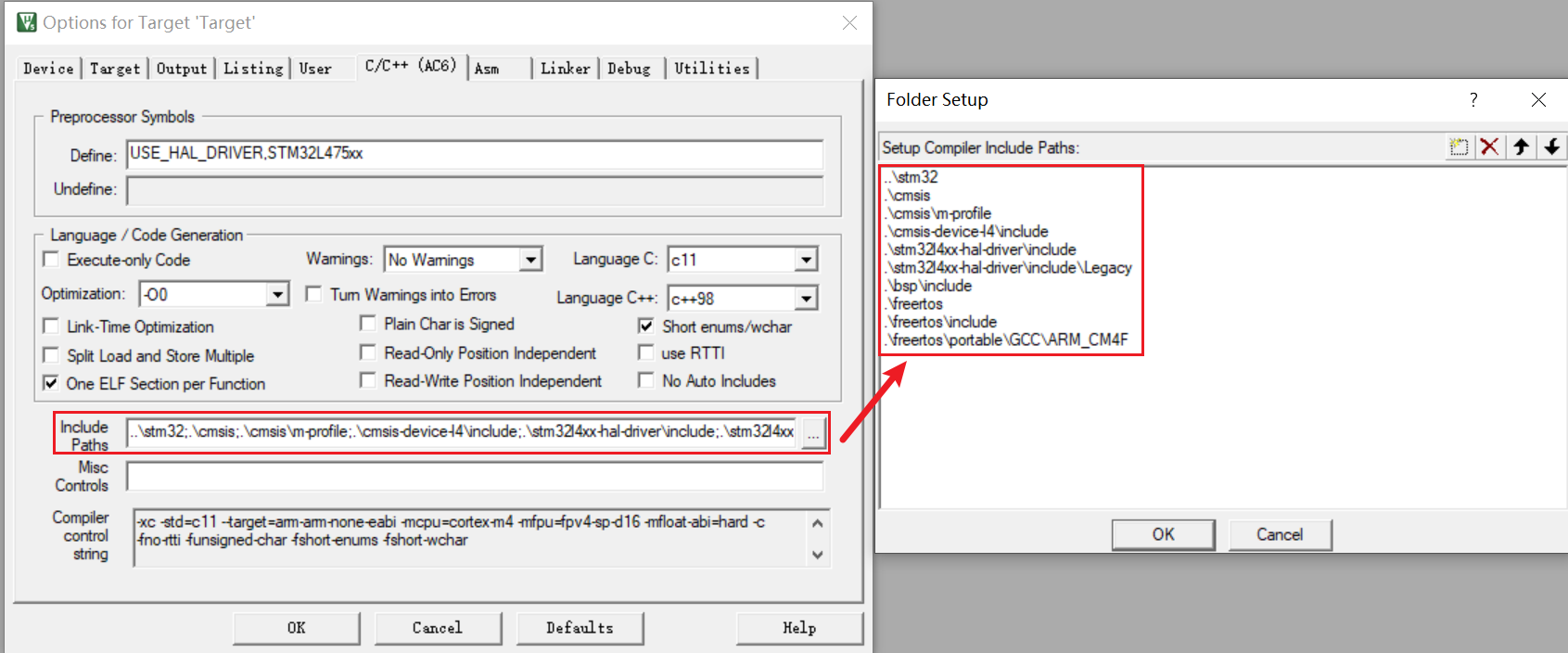Move selected path up in Folder Setup
1568x653 pixels.
1521,147
